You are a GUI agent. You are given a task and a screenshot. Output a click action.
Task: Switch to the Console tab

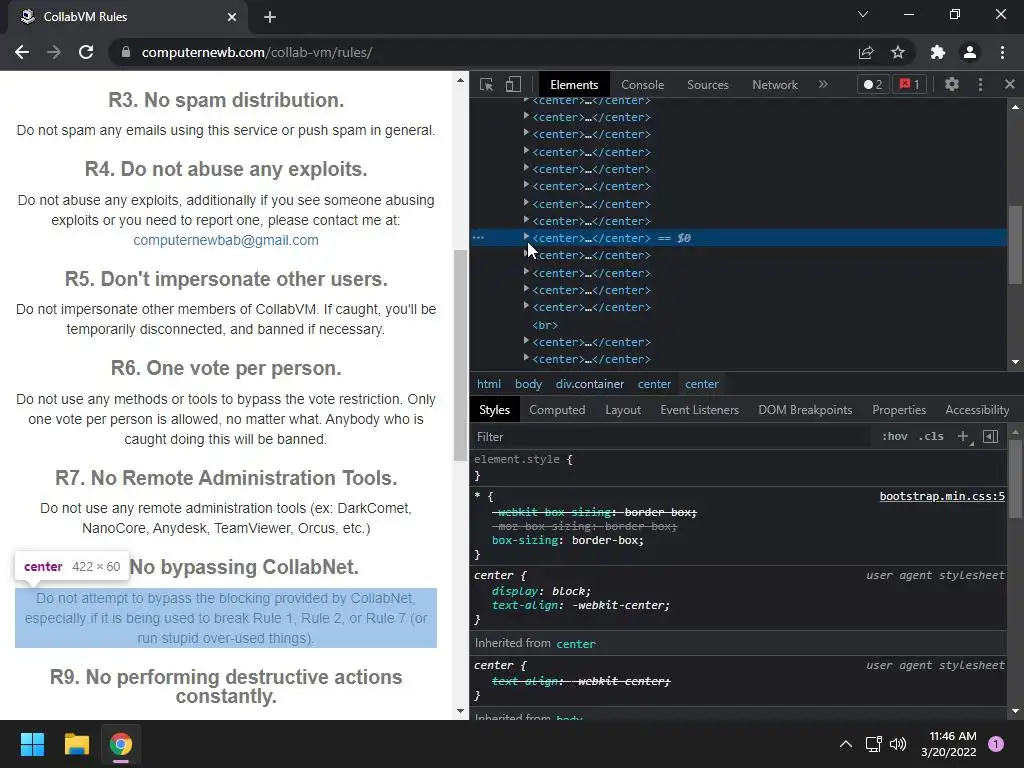643,85
